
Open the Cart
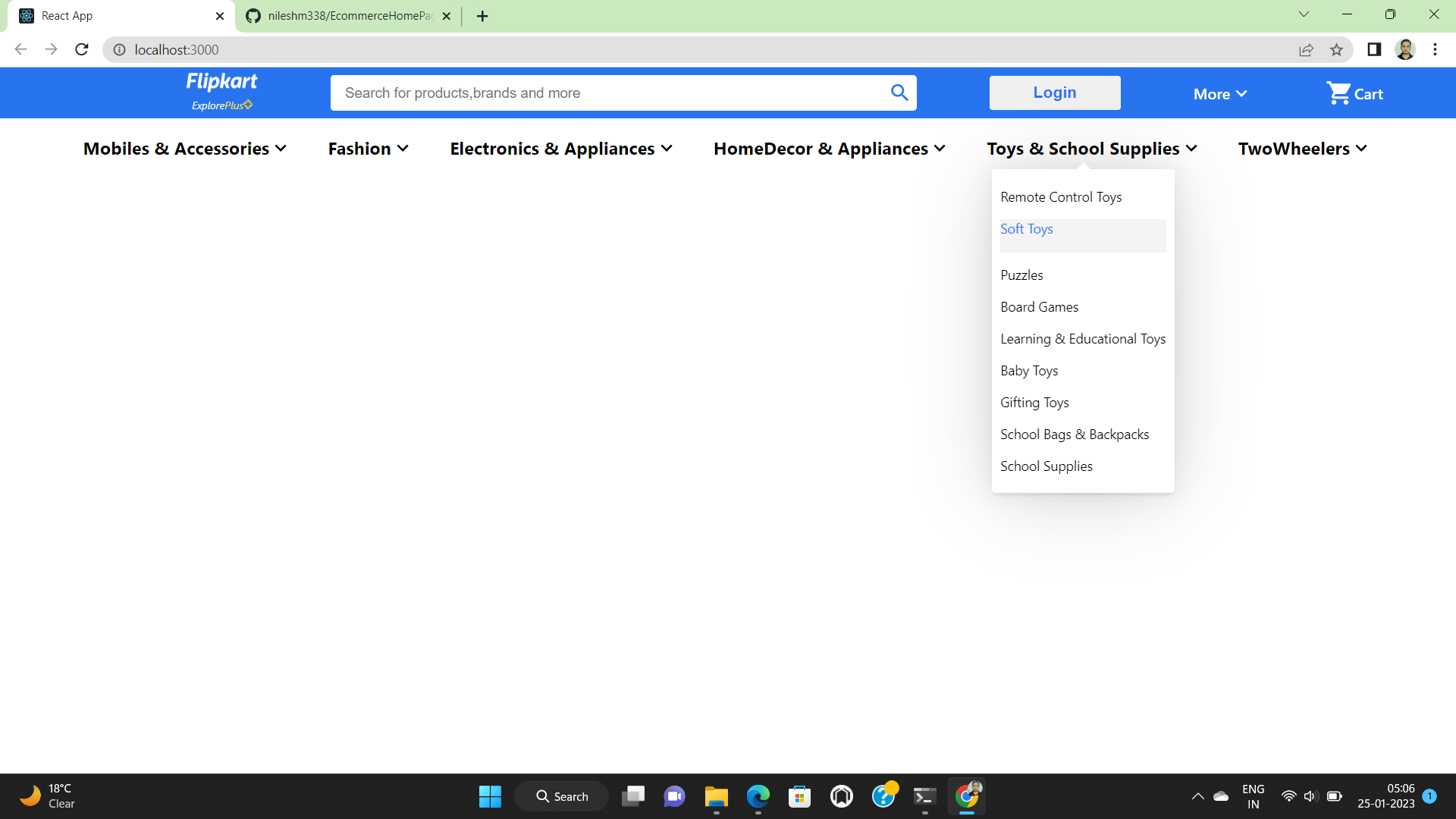coord(1354,93)
